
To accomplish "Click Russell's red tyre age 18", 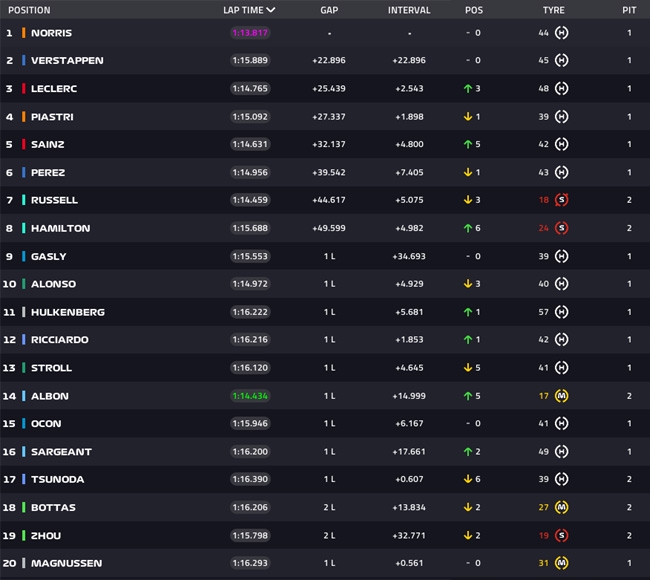I will coord(543,200).
